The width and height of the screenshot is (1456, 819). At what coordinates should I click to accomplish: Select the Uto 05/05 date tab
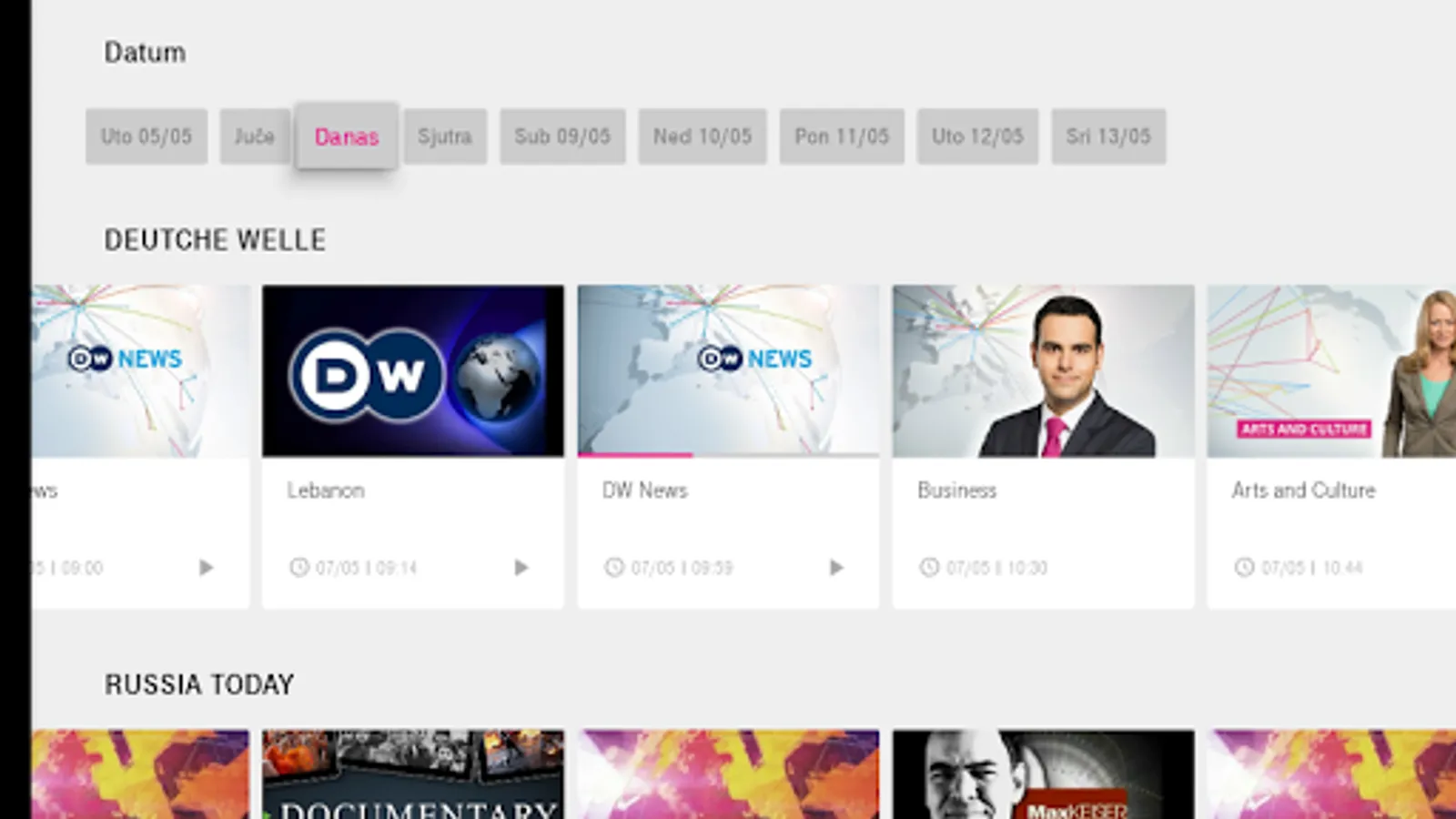tap(147, 136)
